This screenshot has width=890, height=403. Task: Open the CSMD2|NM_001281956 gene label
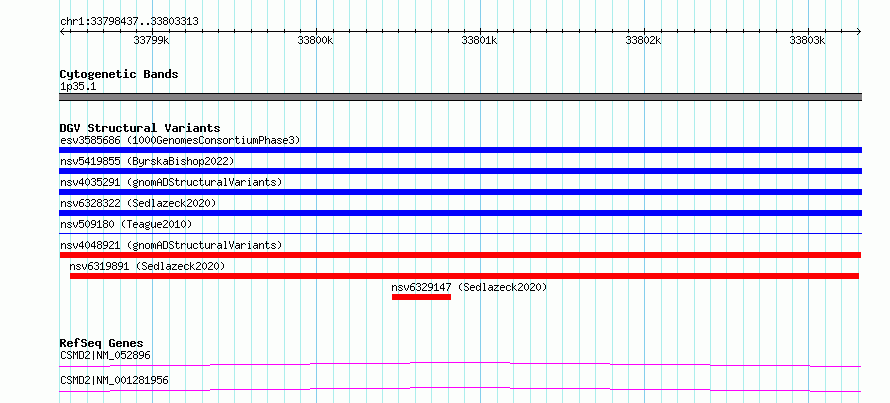coord(114,380)
